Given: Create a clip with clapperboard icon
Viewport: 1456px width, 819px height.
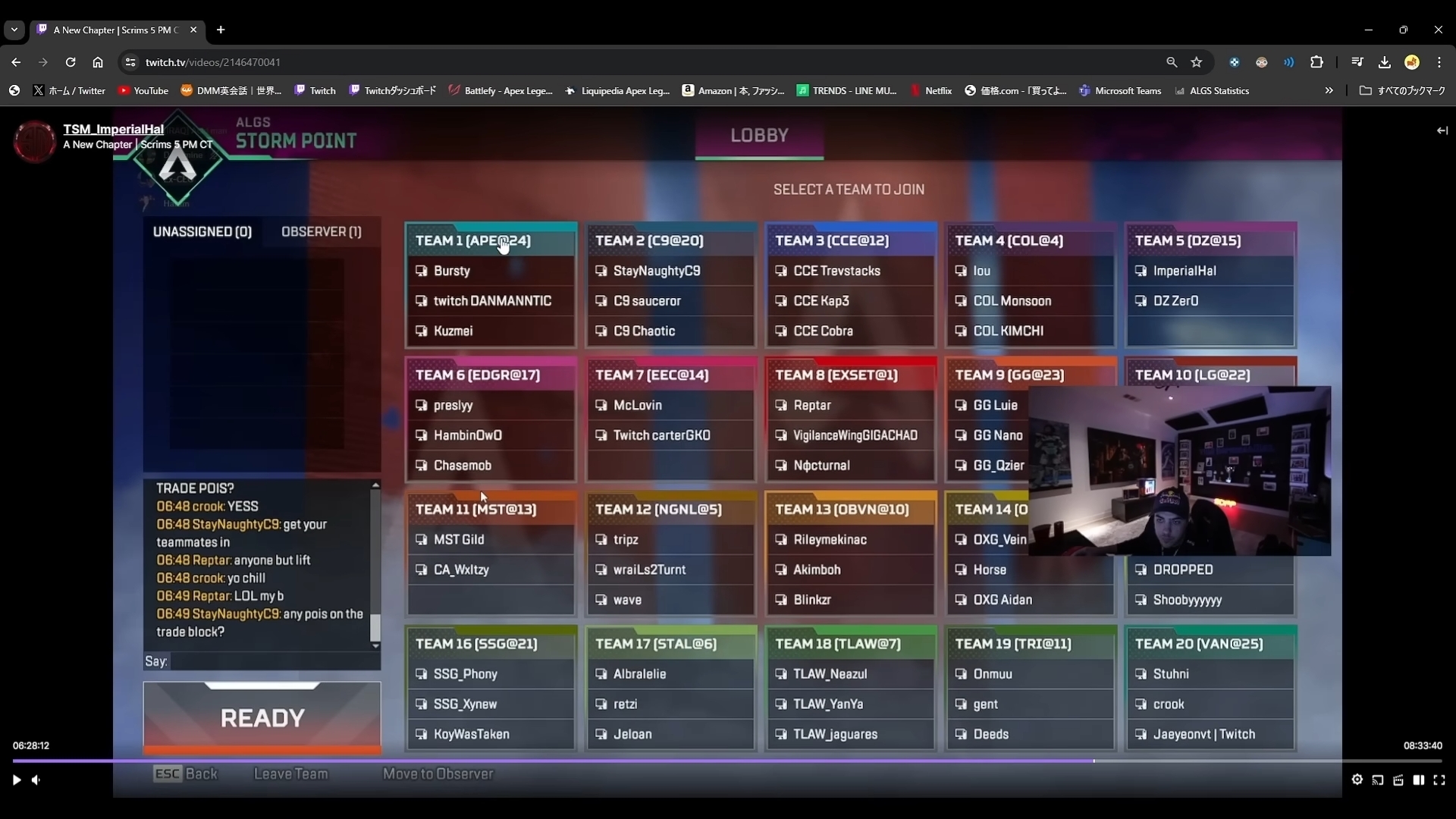Looking at the screenshot, I should [x=1398, y=780].
